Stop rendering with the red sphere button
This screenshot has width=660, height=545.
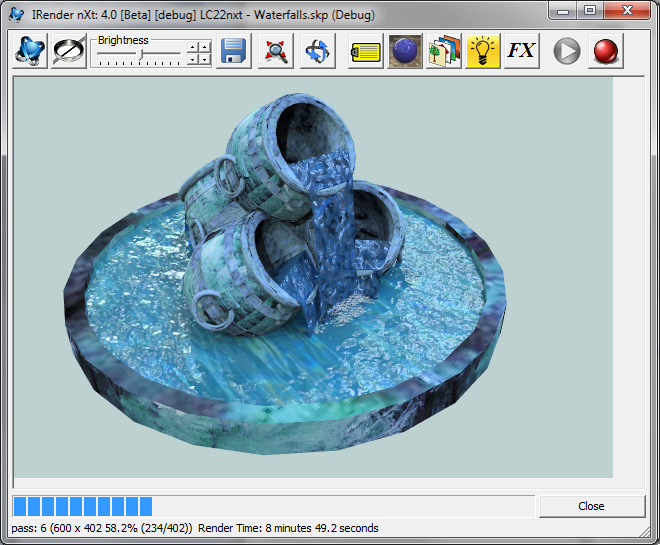coord(605,51)
